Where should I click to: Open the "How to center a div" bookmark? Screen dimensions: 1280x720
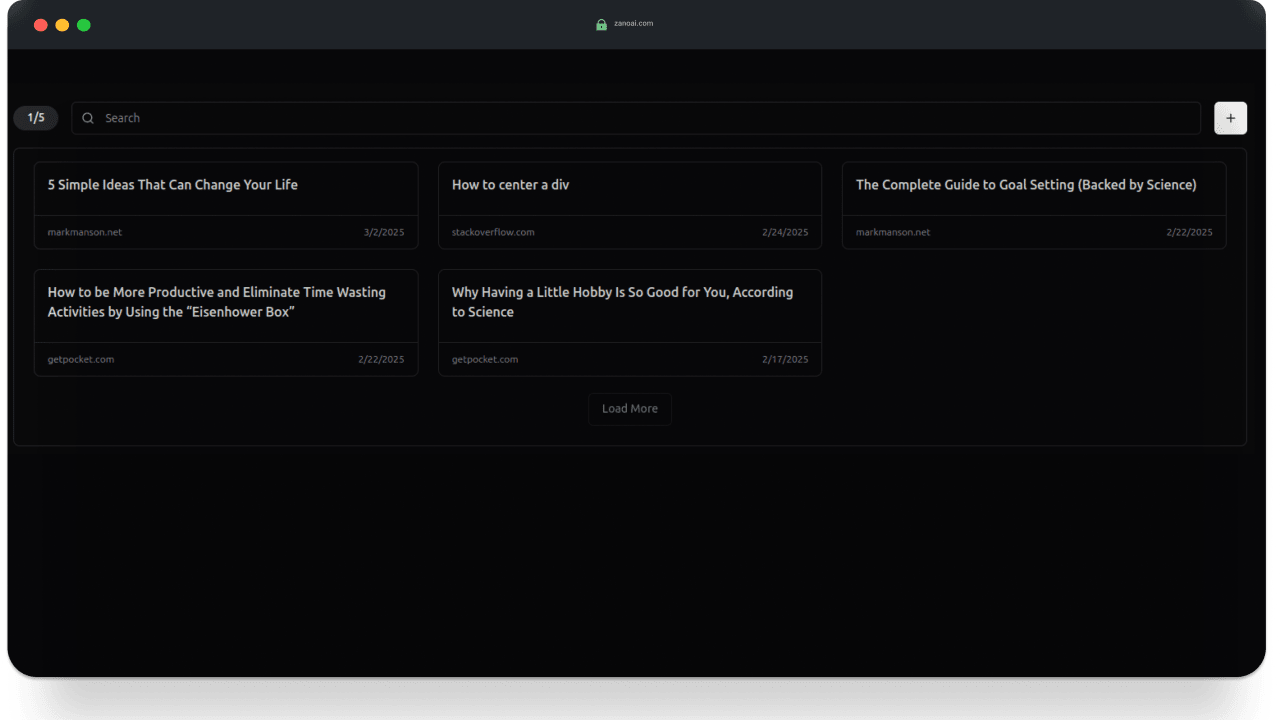point(510,185)
